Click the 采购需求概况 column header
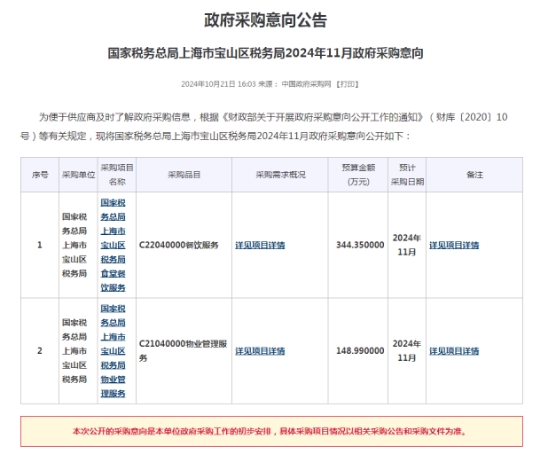 tap(280, 175)
